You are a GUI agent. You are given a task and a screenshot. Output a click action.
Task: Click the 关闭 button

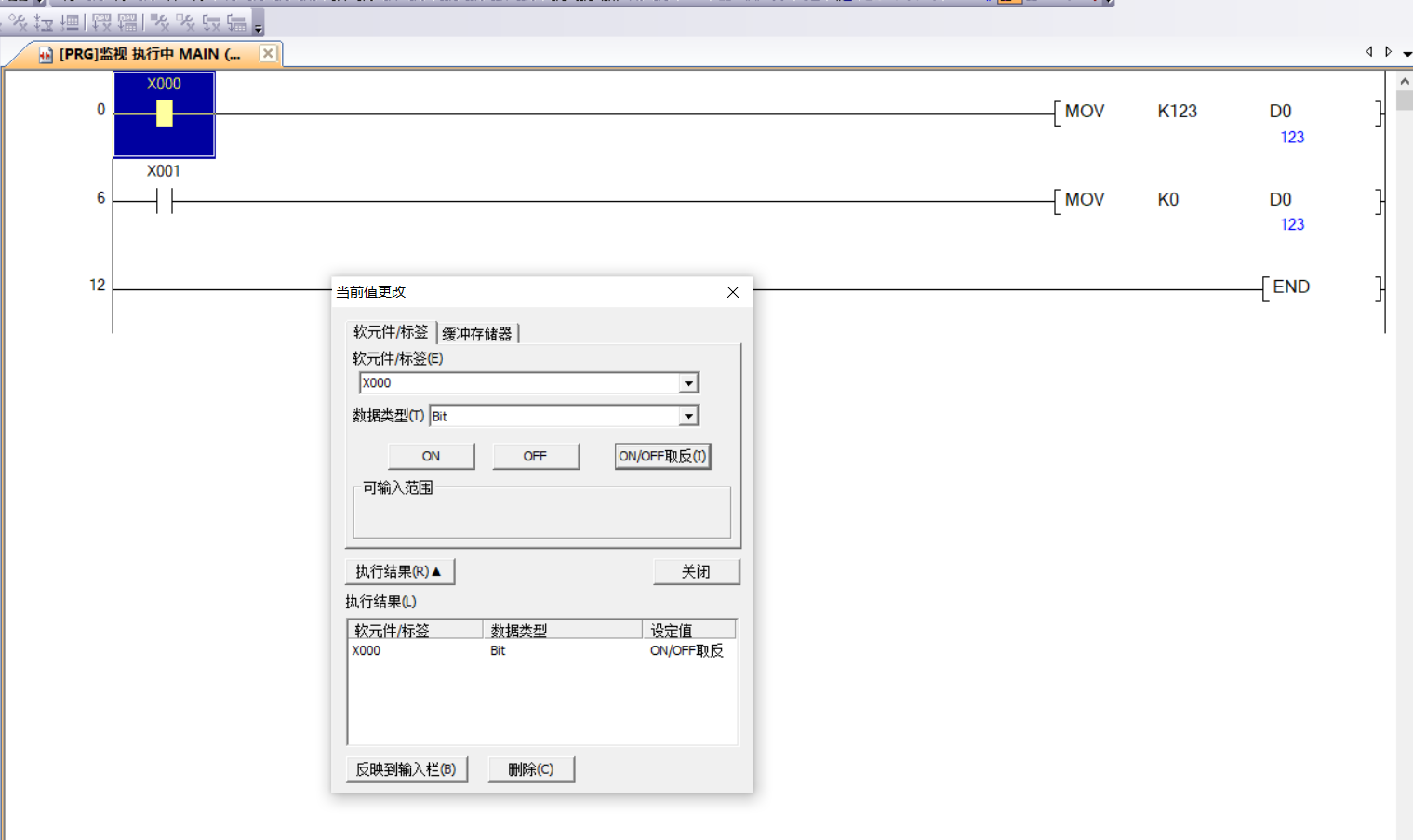(696, 571)
